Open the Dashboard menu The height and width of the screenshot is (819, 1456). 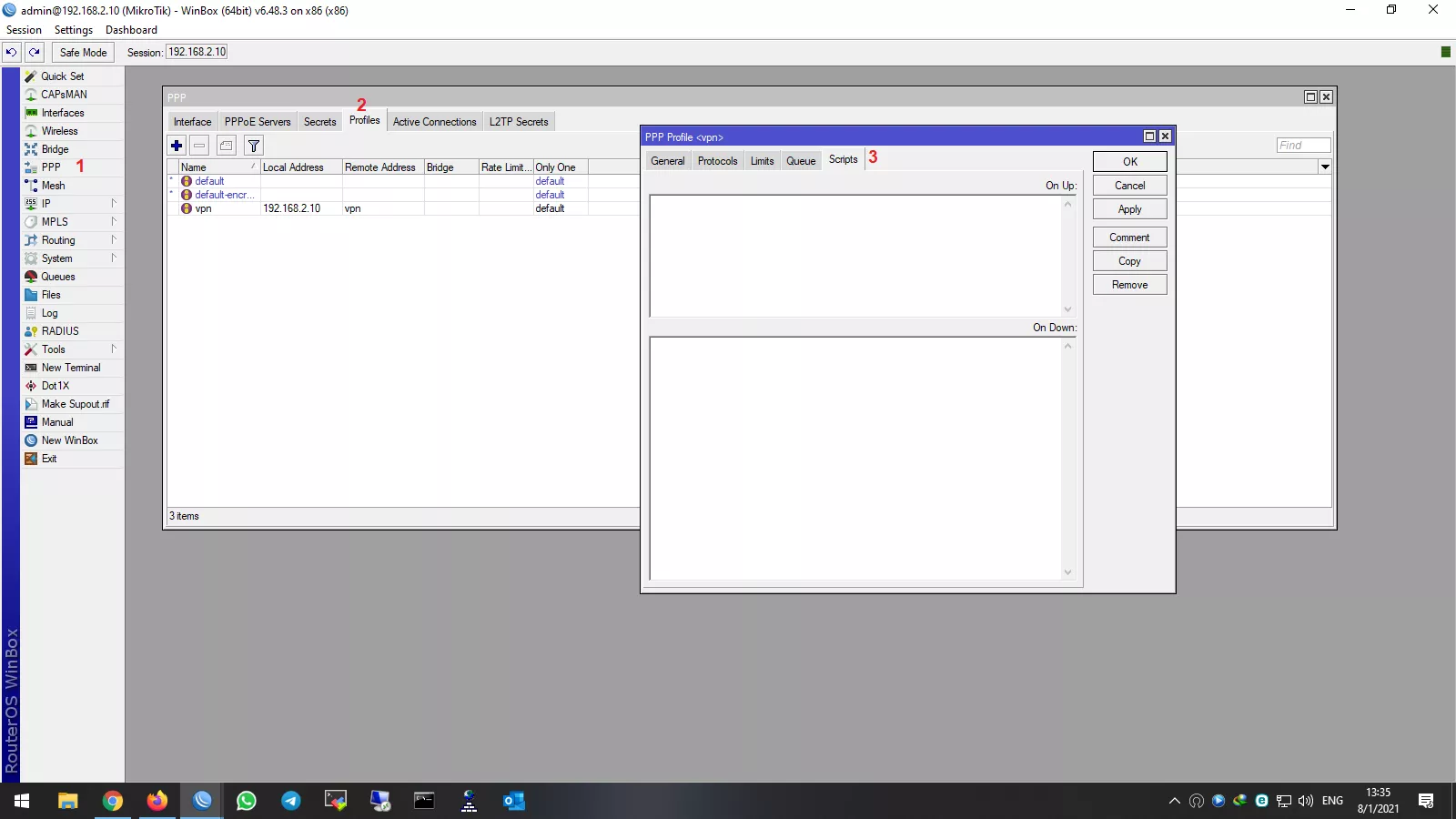pos(131,30)
